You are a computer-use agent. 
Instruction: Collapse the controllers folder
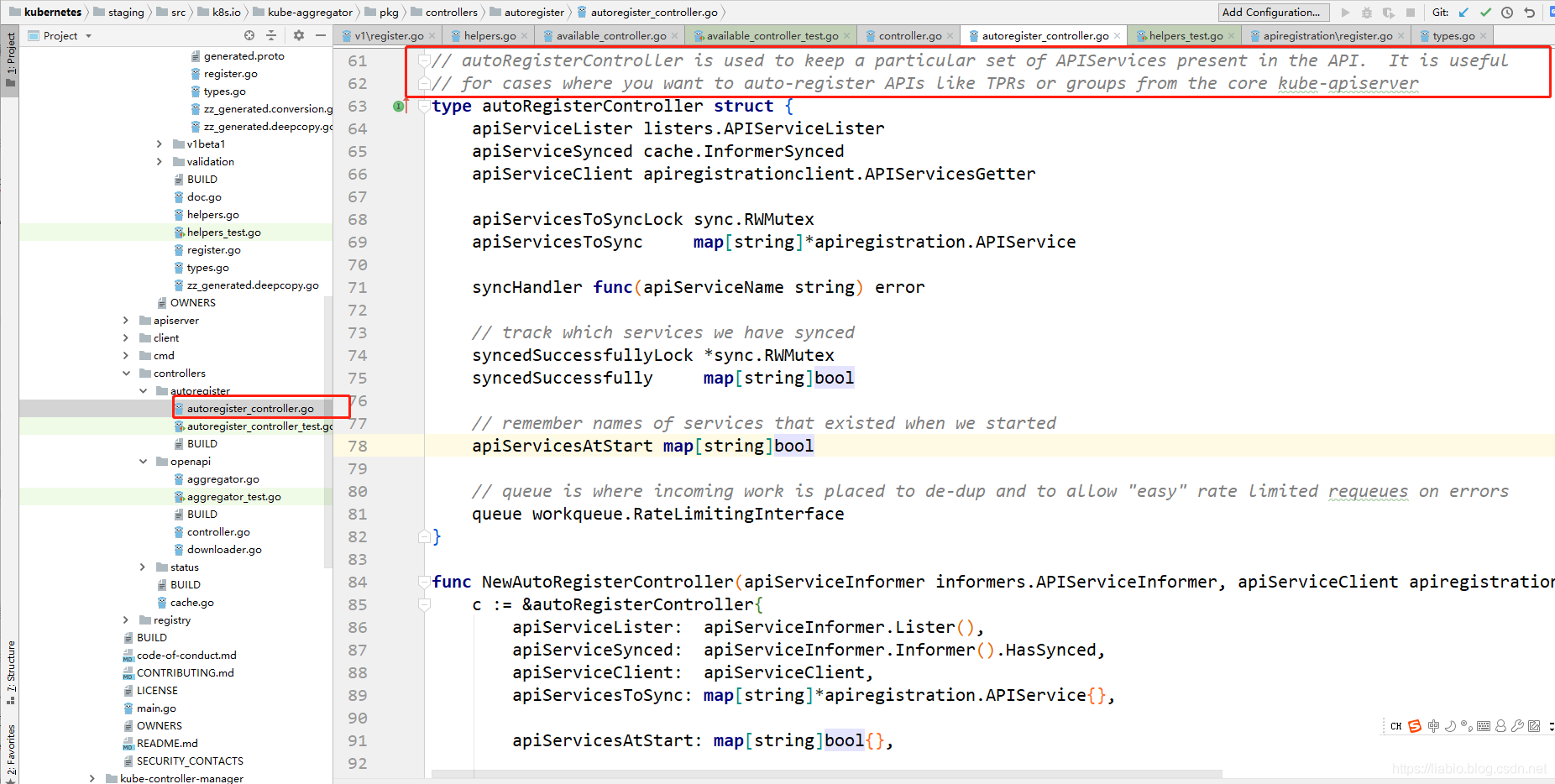126,374
